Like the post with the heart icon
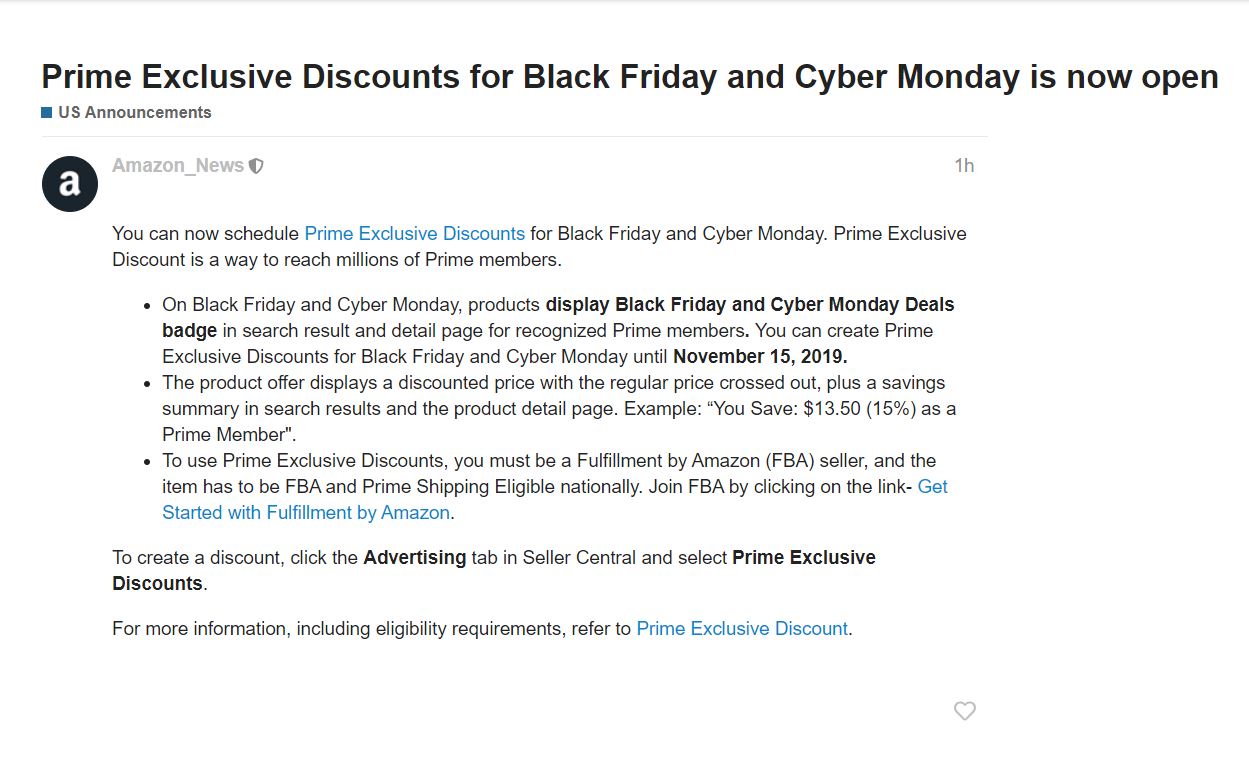Image resolution: width=1249 pixels, height=759 pixels. click(x=964, y=711)
